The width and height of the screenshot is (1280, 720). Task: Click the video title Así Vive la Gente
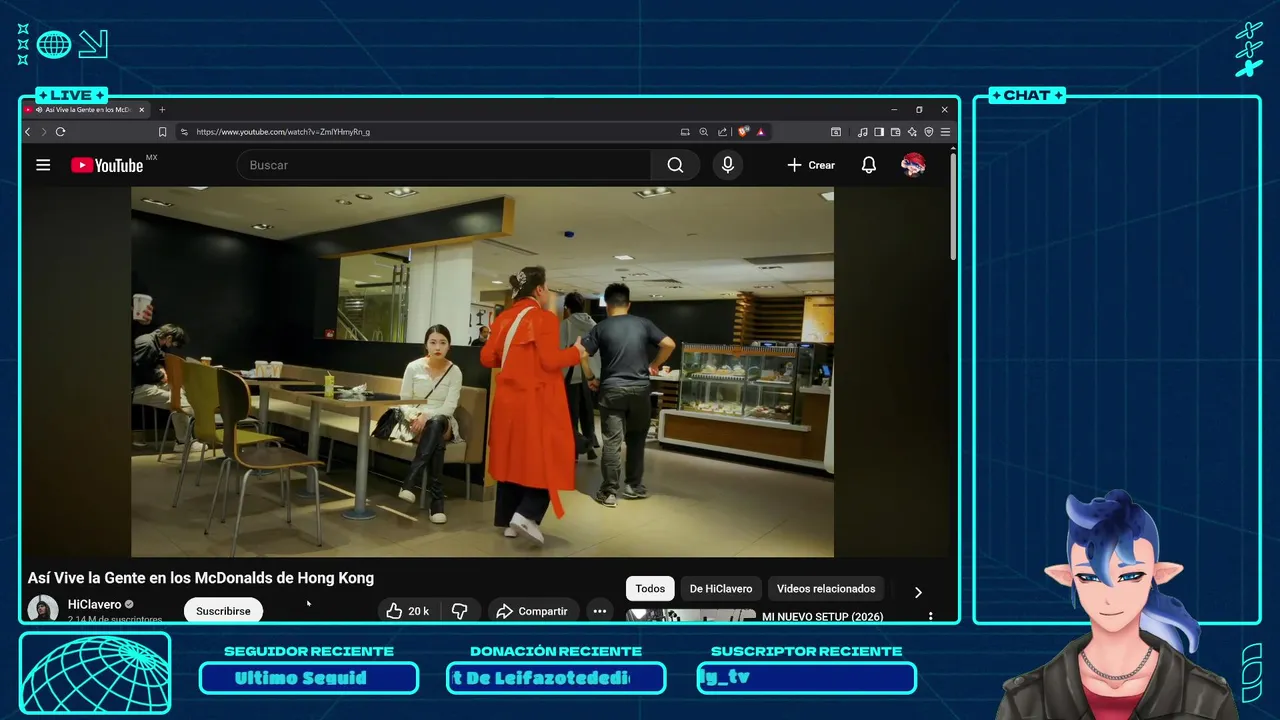[201, 578]
